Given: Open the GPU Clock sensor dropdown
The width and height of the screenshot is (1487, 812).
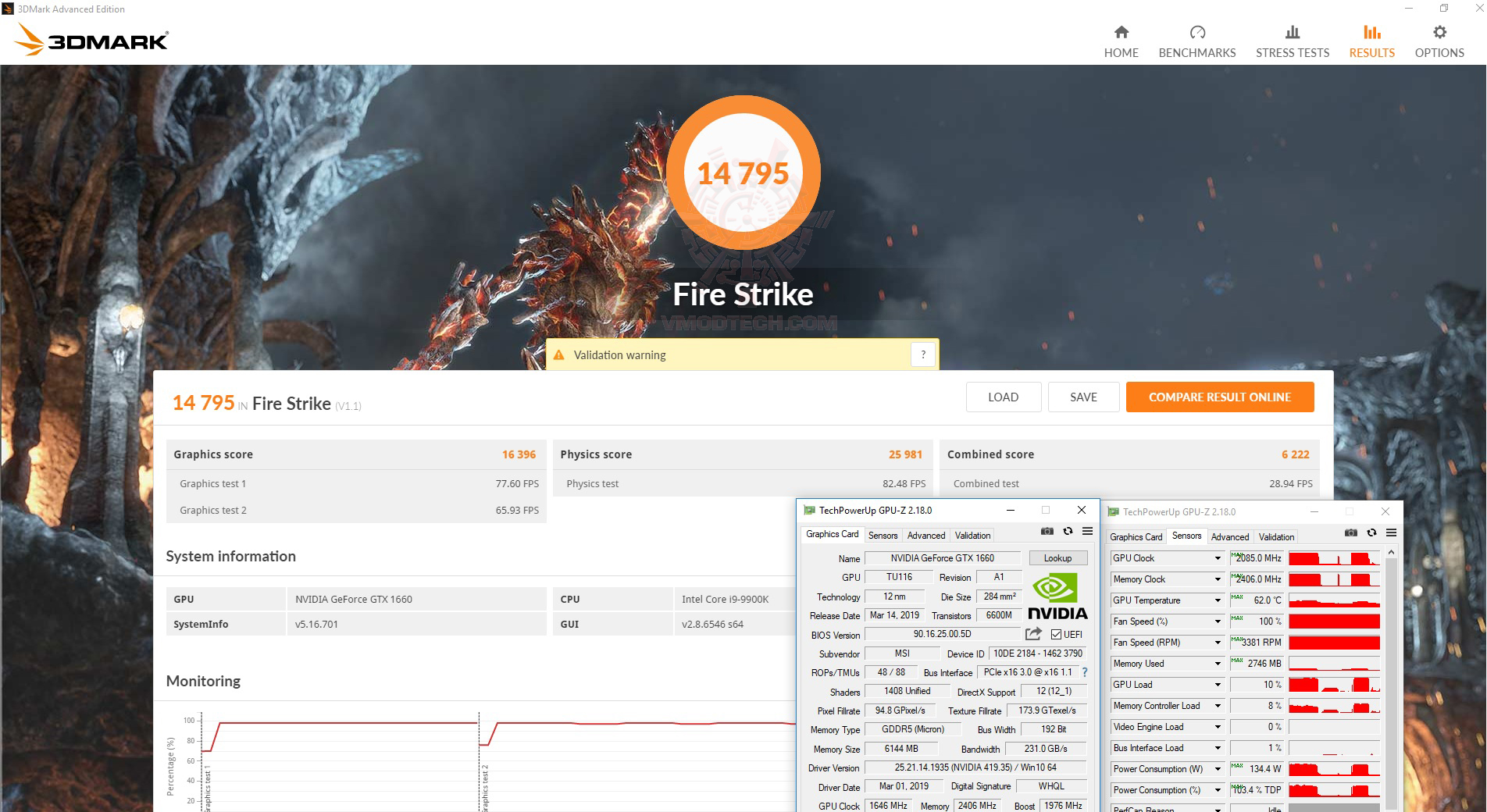Looking at the screenshot, I should click(1217, 557).
